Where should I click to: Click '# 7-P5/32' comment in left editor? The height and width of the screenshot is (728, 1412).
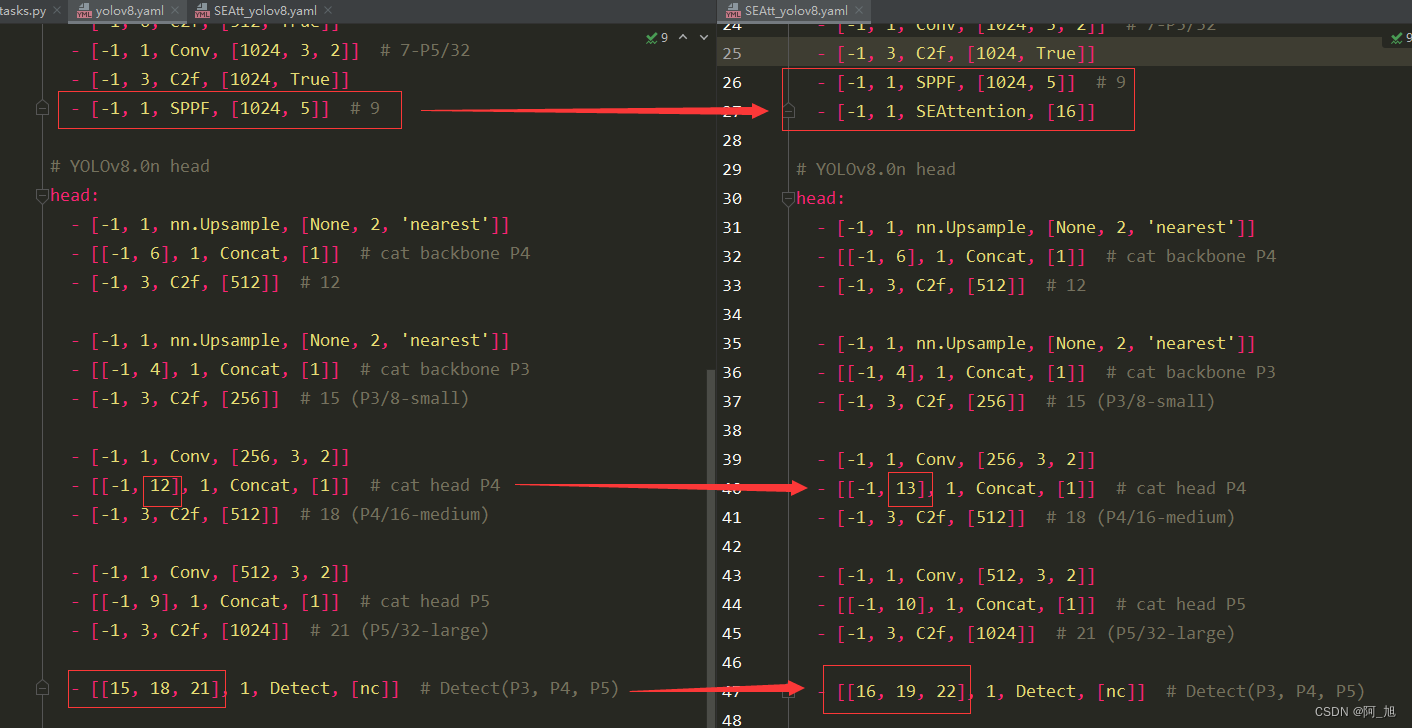(x=425, y=50)
